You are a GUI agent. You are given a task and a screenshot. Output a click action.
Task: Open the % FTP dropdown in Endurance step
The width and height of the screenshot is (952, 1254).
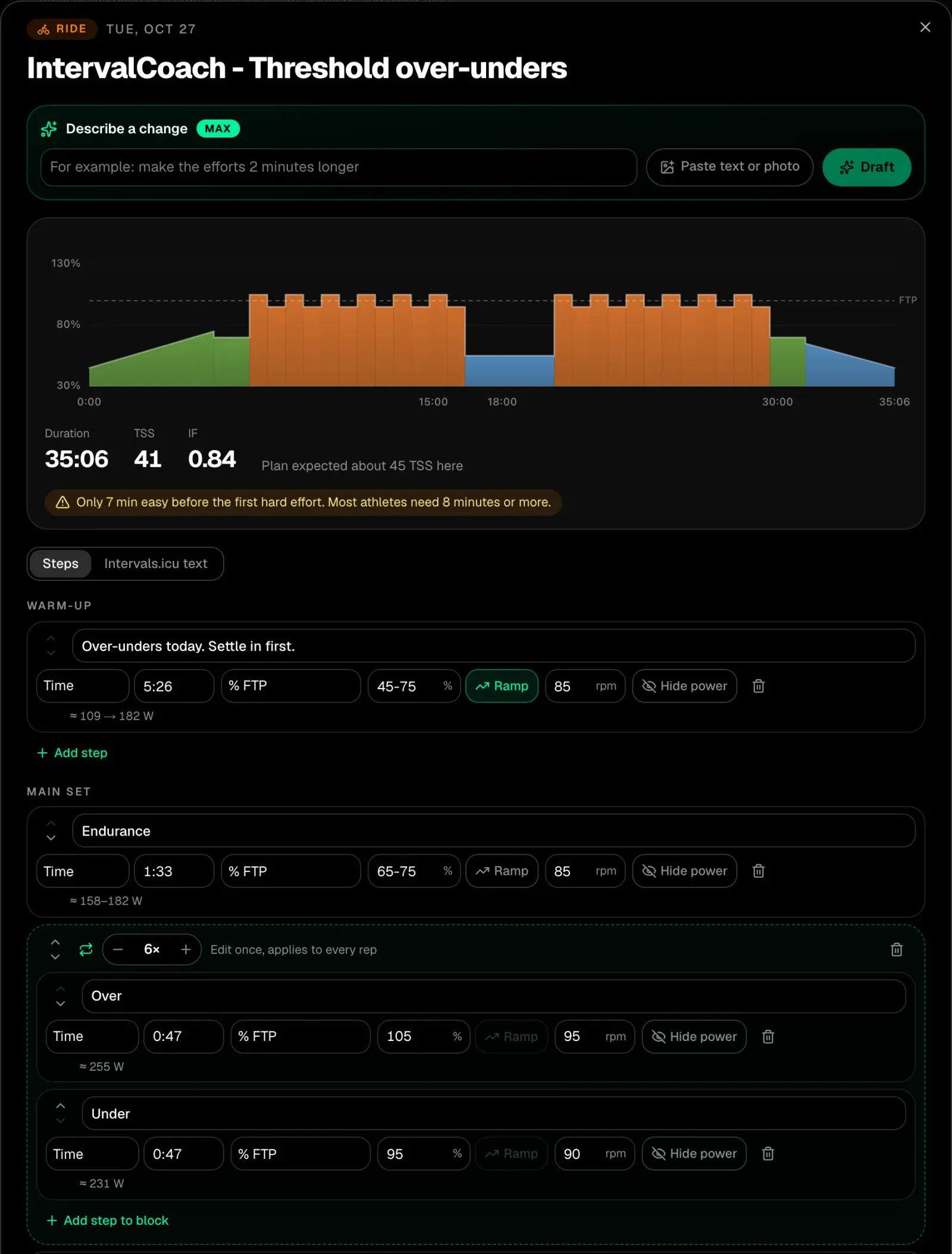pyautogui.click(x=291, y=871)
